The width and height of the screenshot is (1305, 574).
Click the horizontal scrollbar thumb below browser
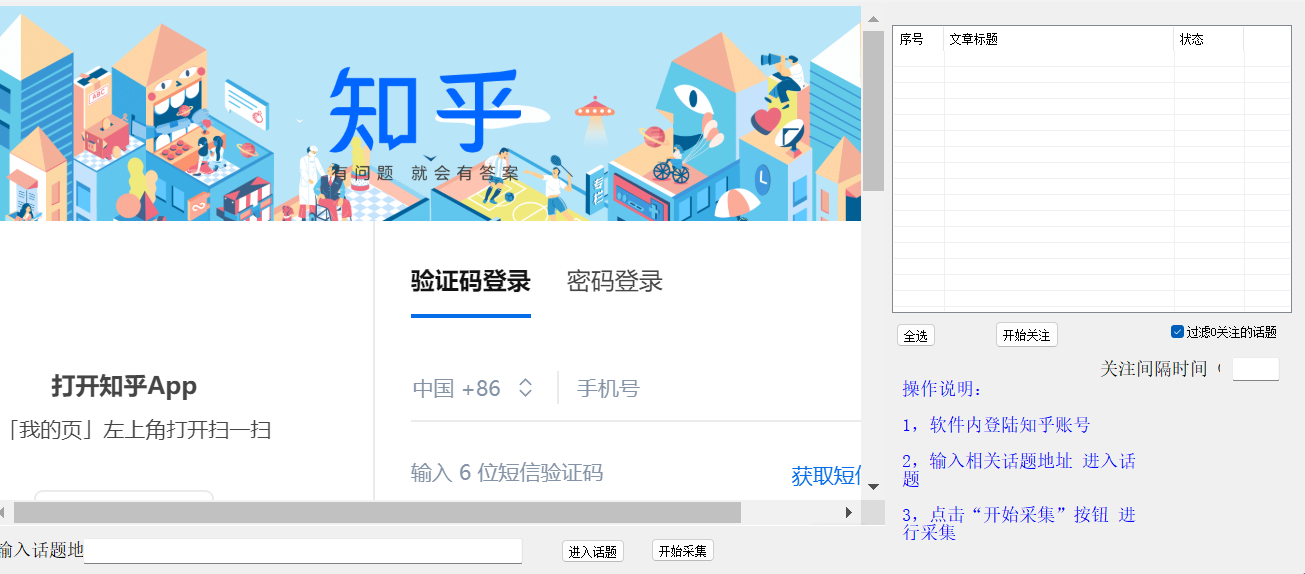pyautogui.click(x=377, y=512)
